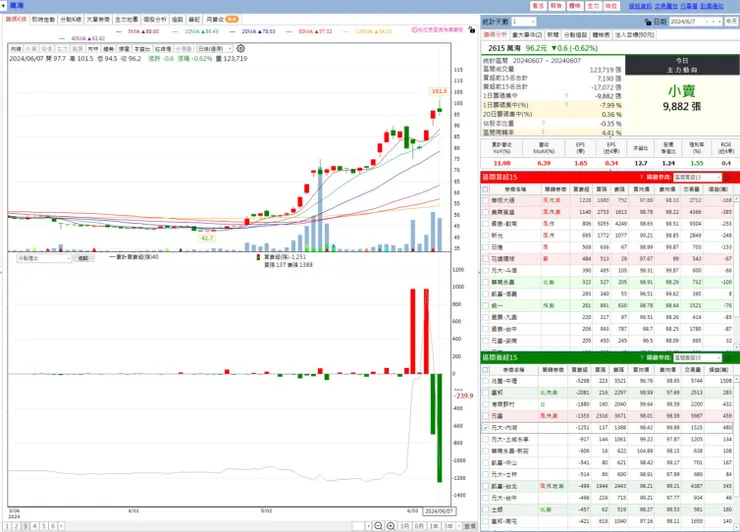Click the 今天 button
This screenshot has width=740, height=532.
pyautogui.click(x=731, y=22)
